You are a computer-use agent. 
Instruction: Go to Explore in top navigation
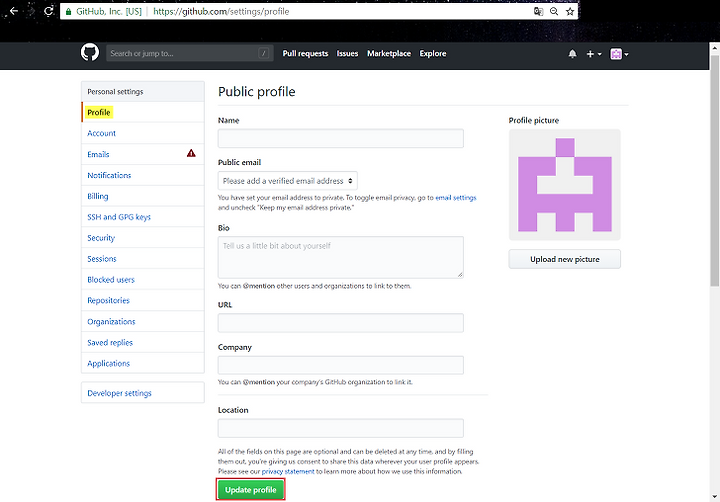(x=433, y=54)
